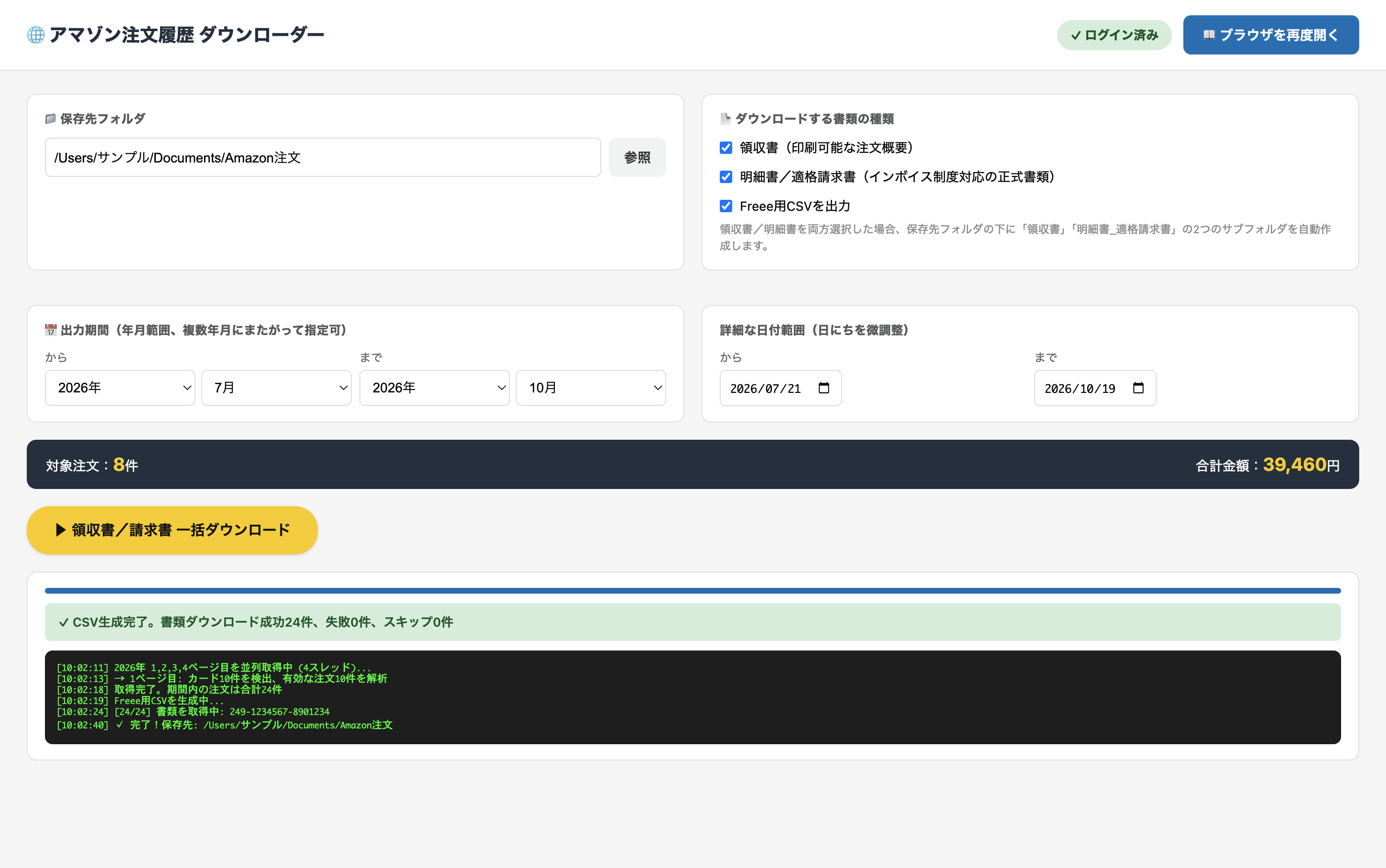Click the ブラウザを再度開く button
This screenshot has height=868, width=1386.
pyautogui.click(x=1271, y=35)
